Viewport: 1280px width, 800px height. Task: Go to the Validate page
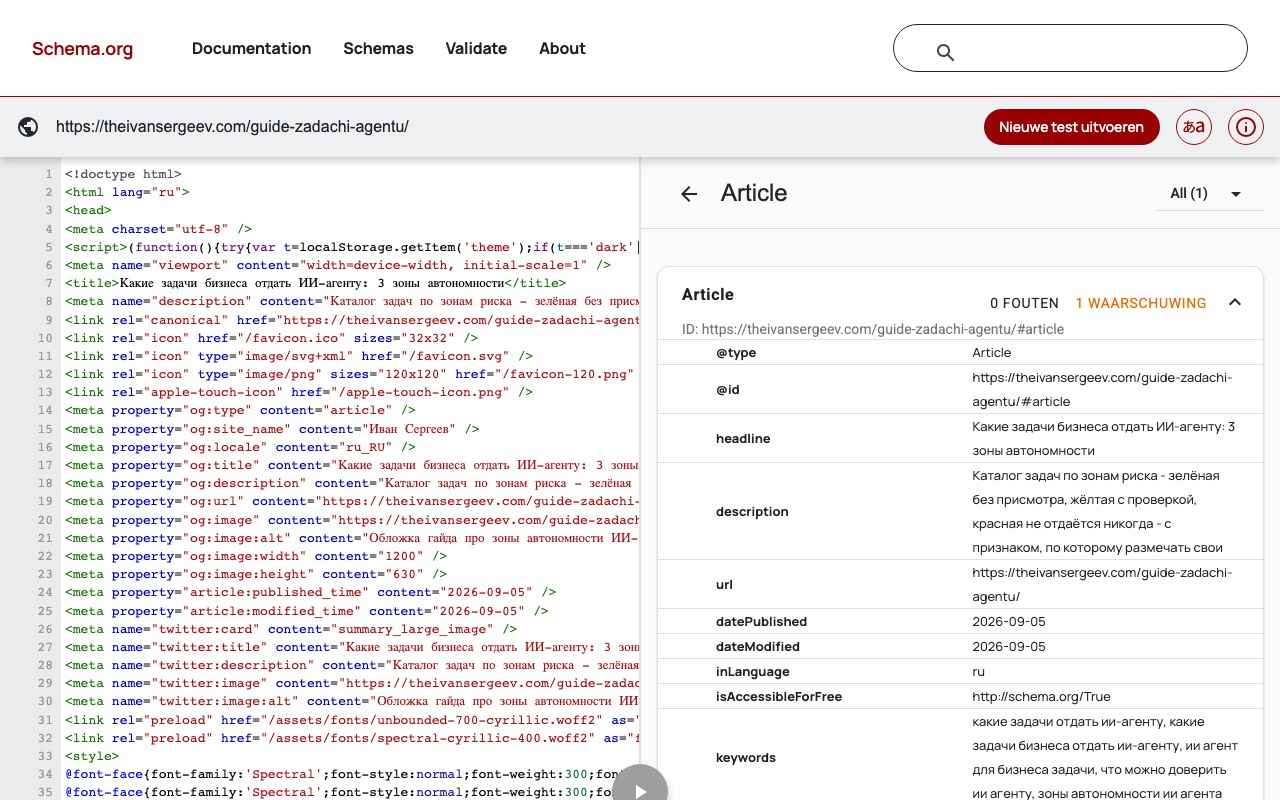click(x=476, y=48)
